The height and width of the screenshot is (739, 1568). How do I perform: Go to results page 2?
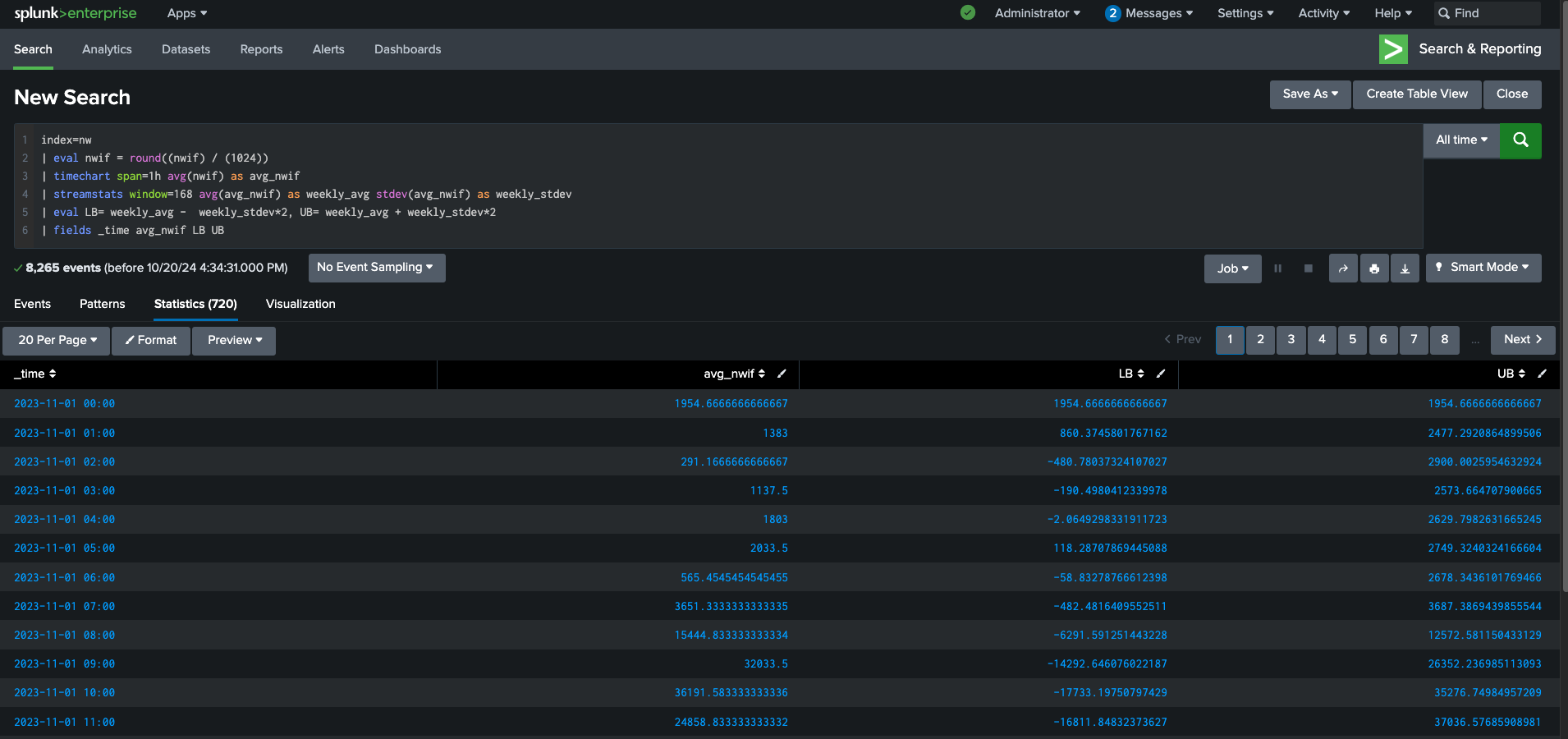pos(1260,340)
